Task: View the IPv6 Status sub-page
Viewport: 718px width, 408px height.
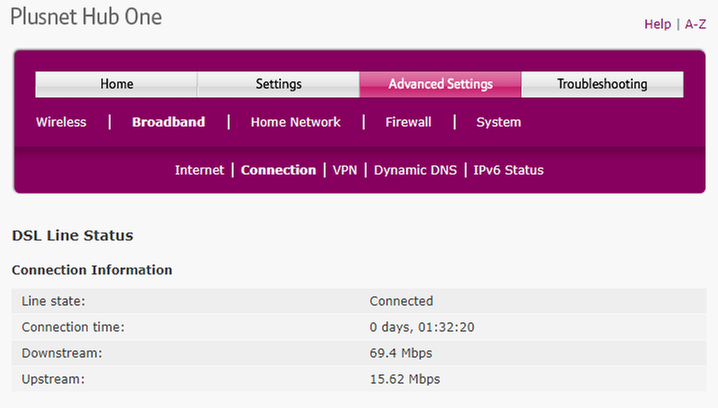Action: pos(508,170)
